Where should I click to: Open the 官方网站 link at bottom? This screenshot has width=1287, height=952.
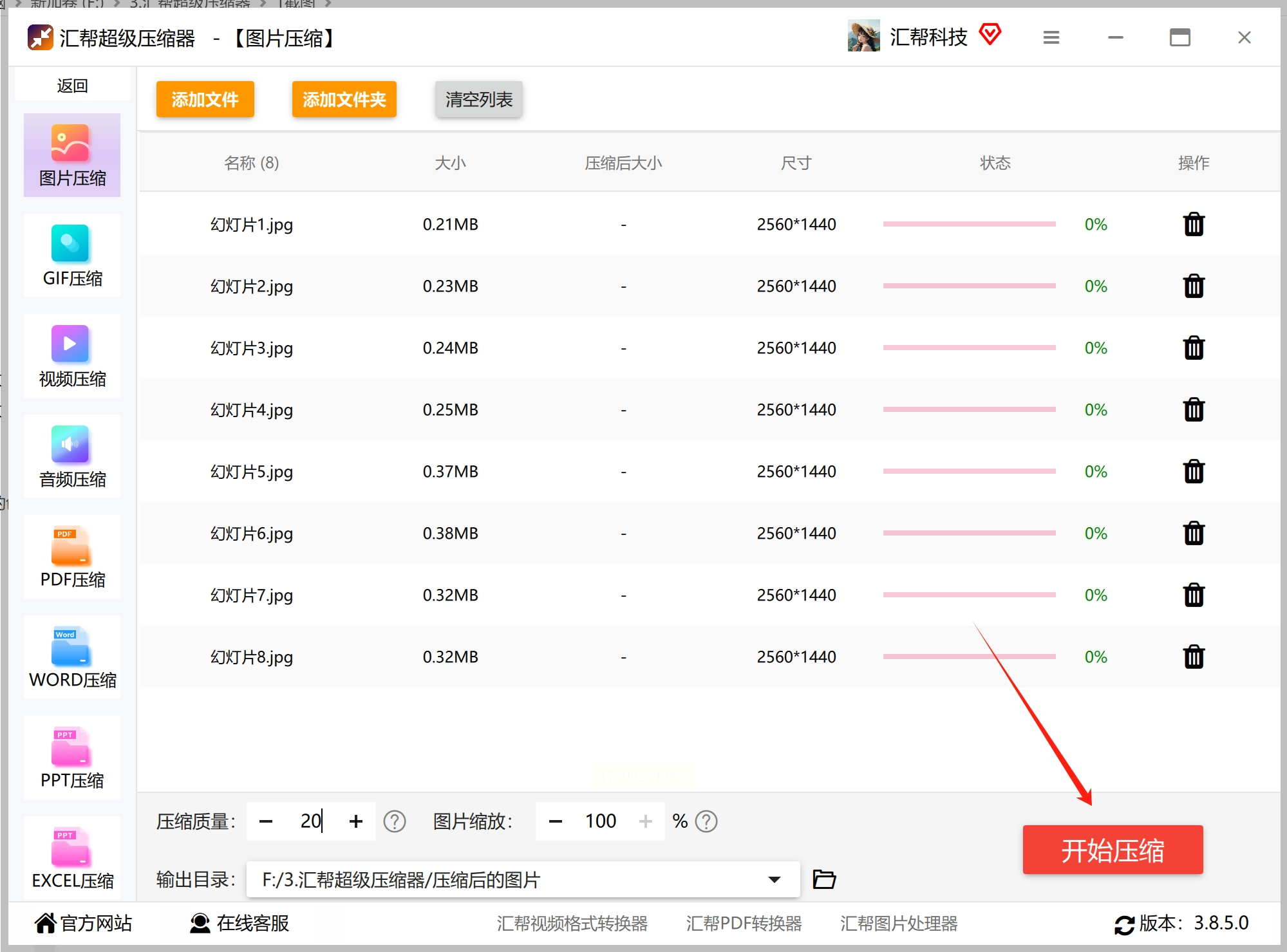pos(84,923)
